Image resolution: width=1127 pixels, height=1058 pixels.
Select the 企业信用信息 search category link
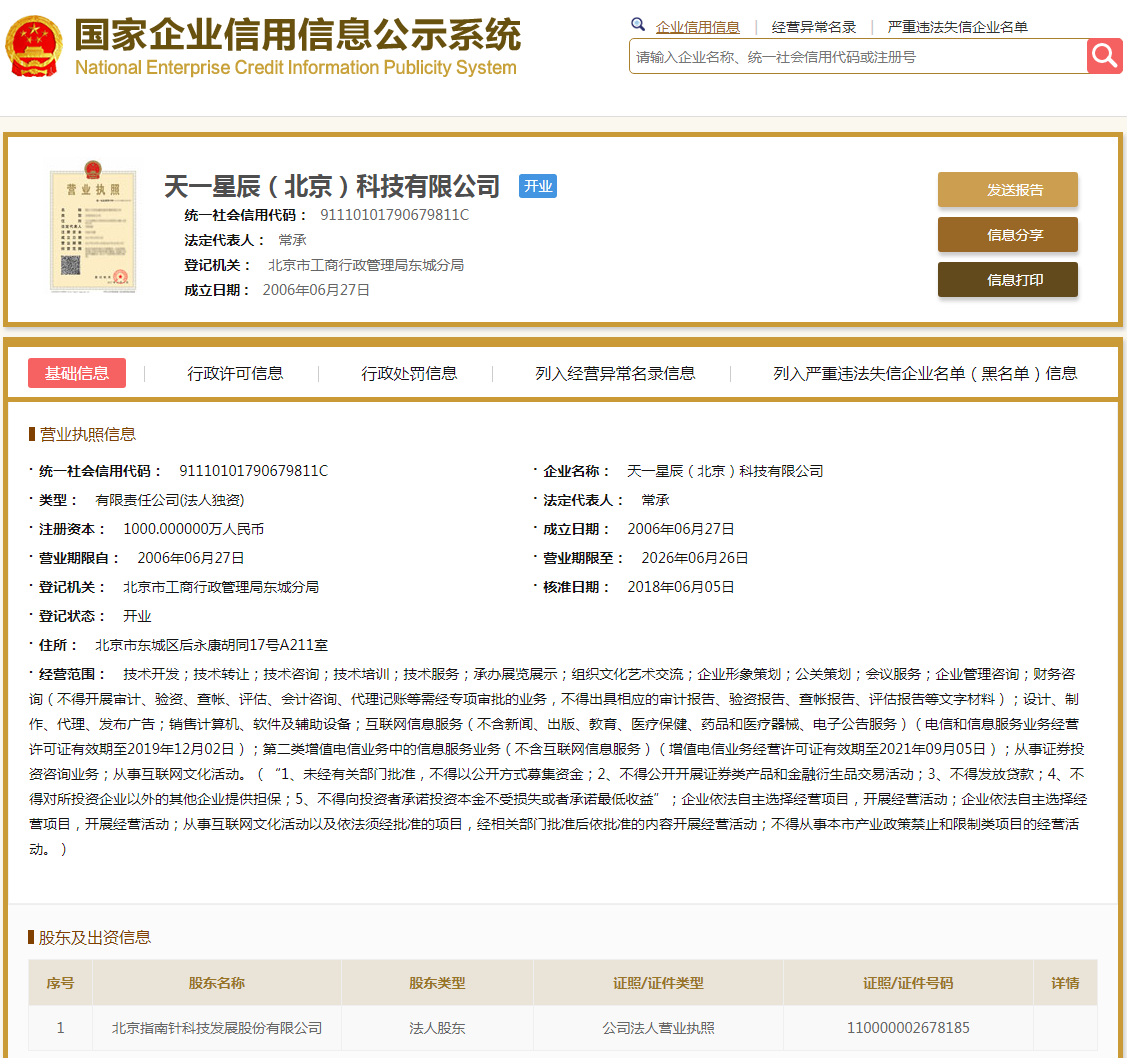(x=697, y=27)
